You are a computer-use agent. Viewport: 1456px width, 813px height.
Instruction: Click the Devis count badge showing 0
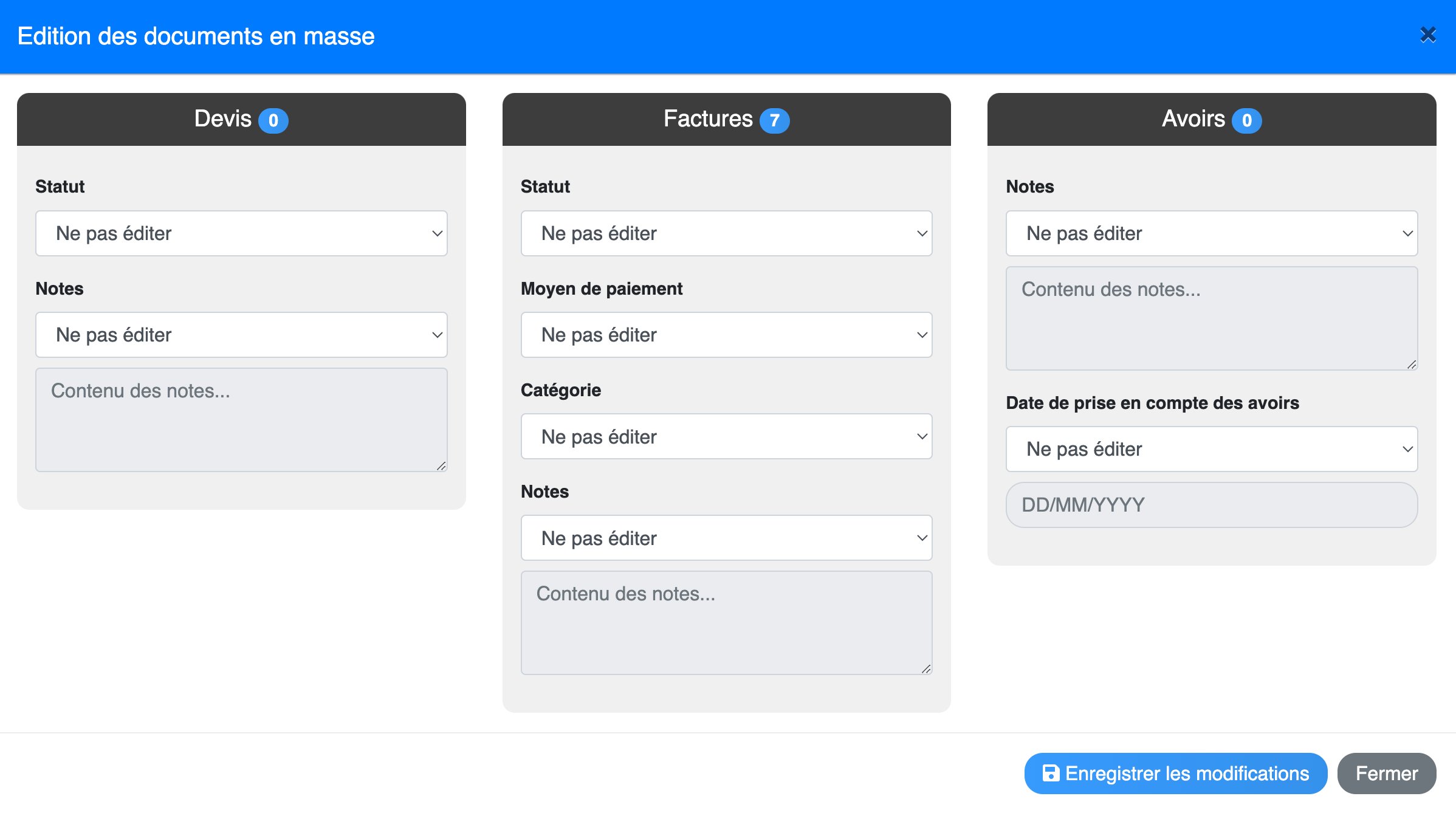point(273,120)
